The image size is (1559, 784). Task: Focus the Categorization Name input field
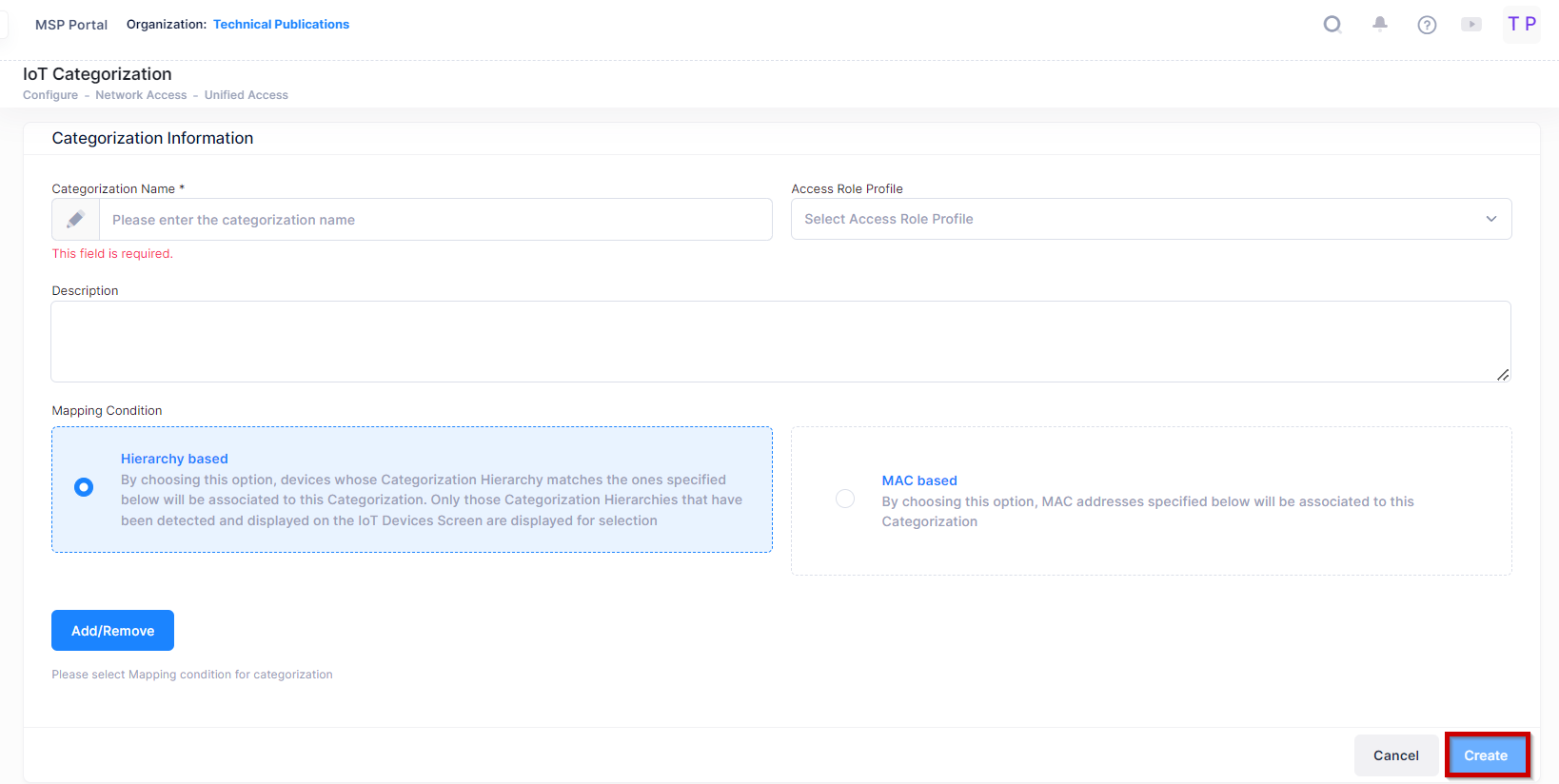pos(435,220)
